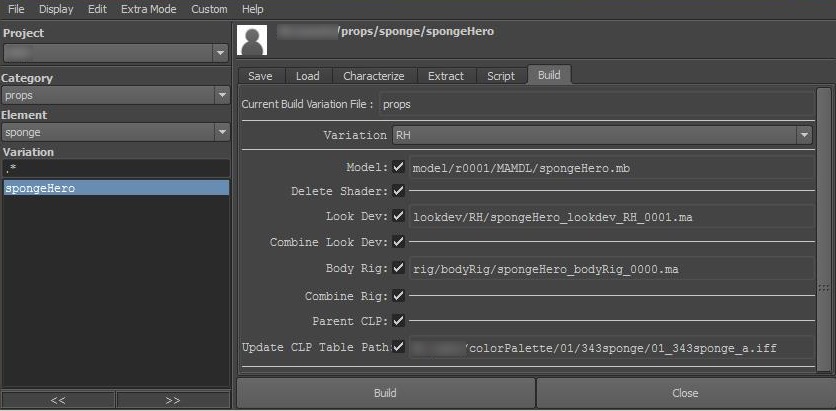Click the Model path field spongeHero.mb
This screenshot has width=836, height=411.
pyautogui.click(x=611, y=168)
